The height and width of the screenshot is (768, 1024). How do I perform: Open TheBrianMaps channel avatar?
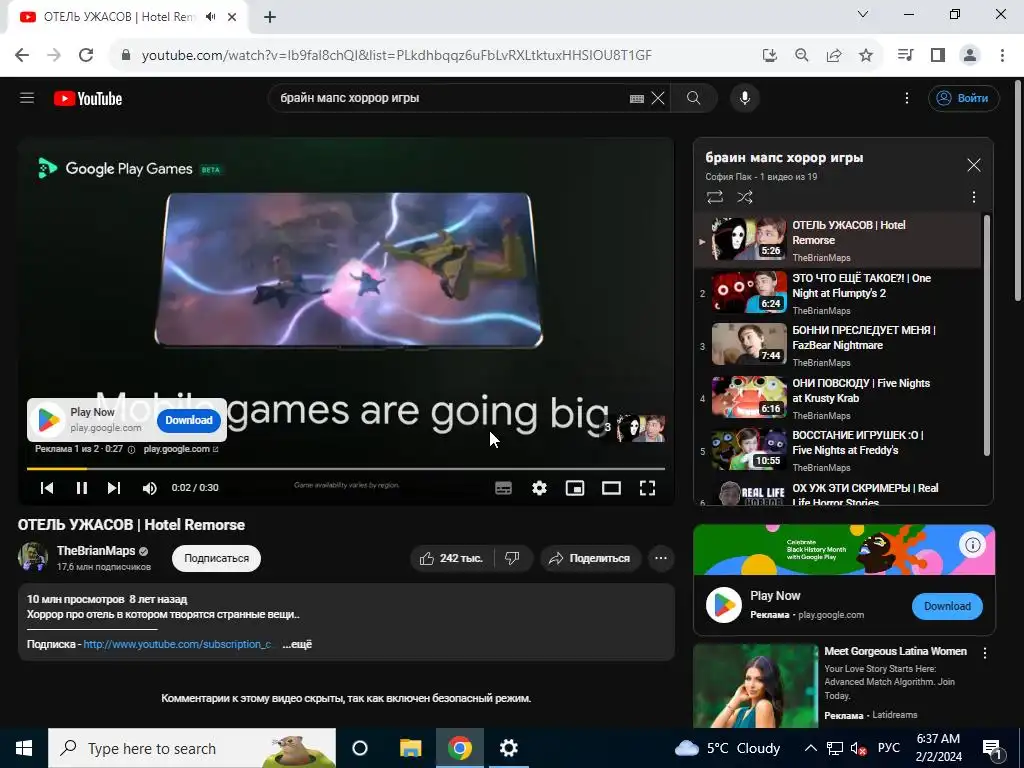click(x=33, y=557)
